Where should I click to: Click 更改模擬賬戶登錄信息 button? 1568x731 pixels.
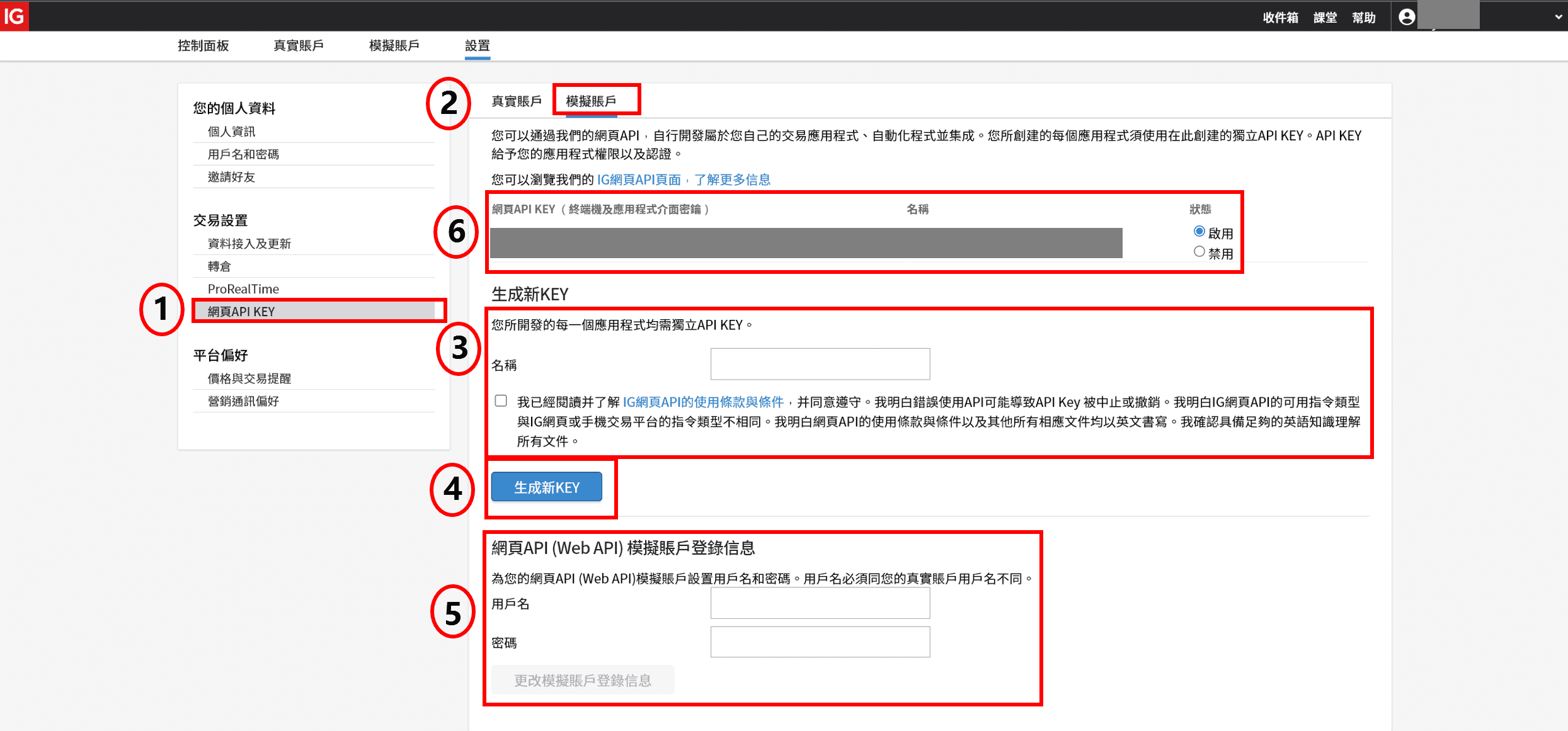[583, 680]
